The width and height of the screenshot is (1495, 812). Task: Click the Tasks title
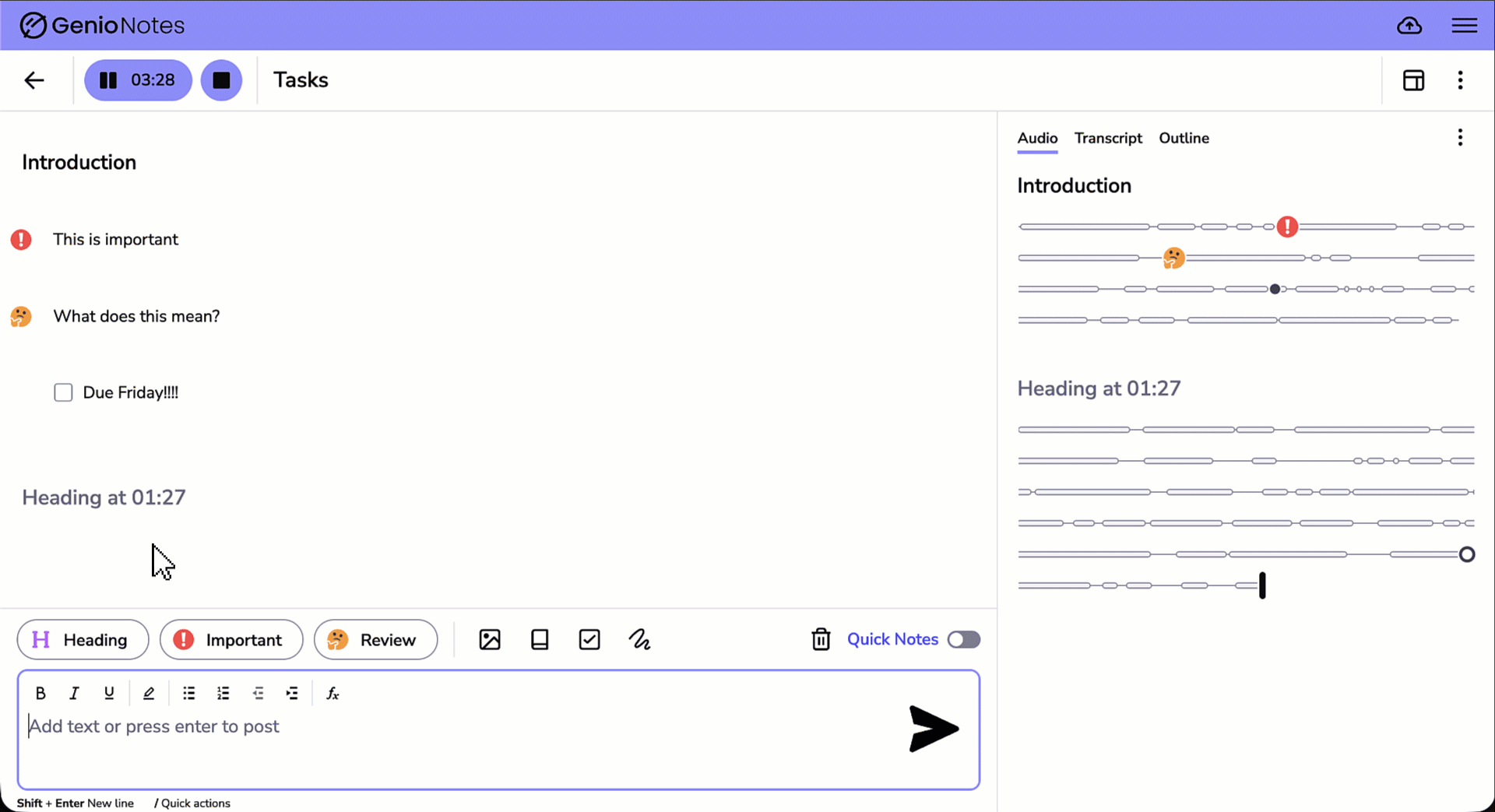pos(301,80)
